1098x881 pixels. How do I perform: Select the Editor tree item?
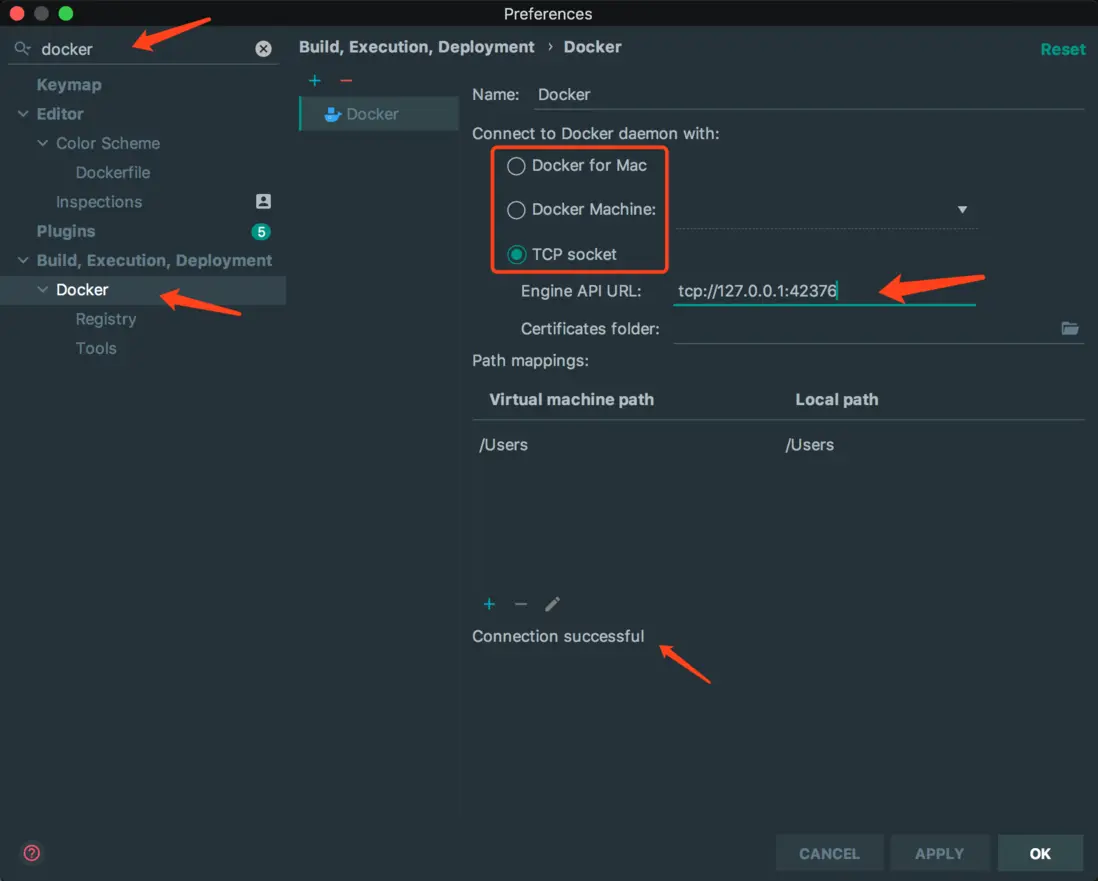[x=60, y=113]
